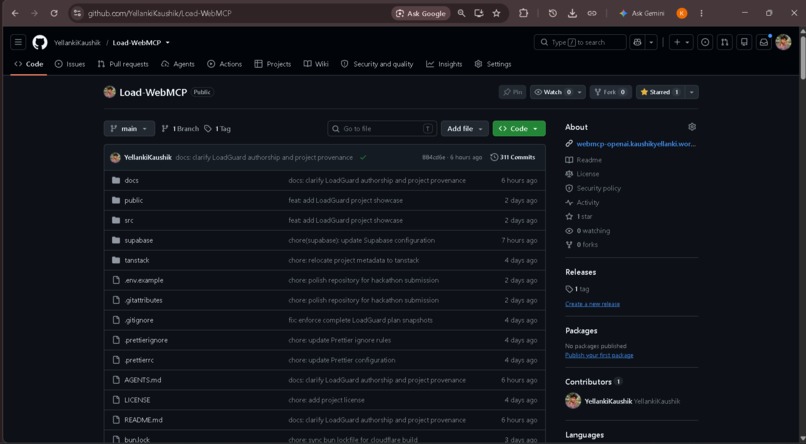Open the Chrome profile K avatar
The width and height of the screenshot is (806, 444).
pyautogui.click(x=682, y=13)
